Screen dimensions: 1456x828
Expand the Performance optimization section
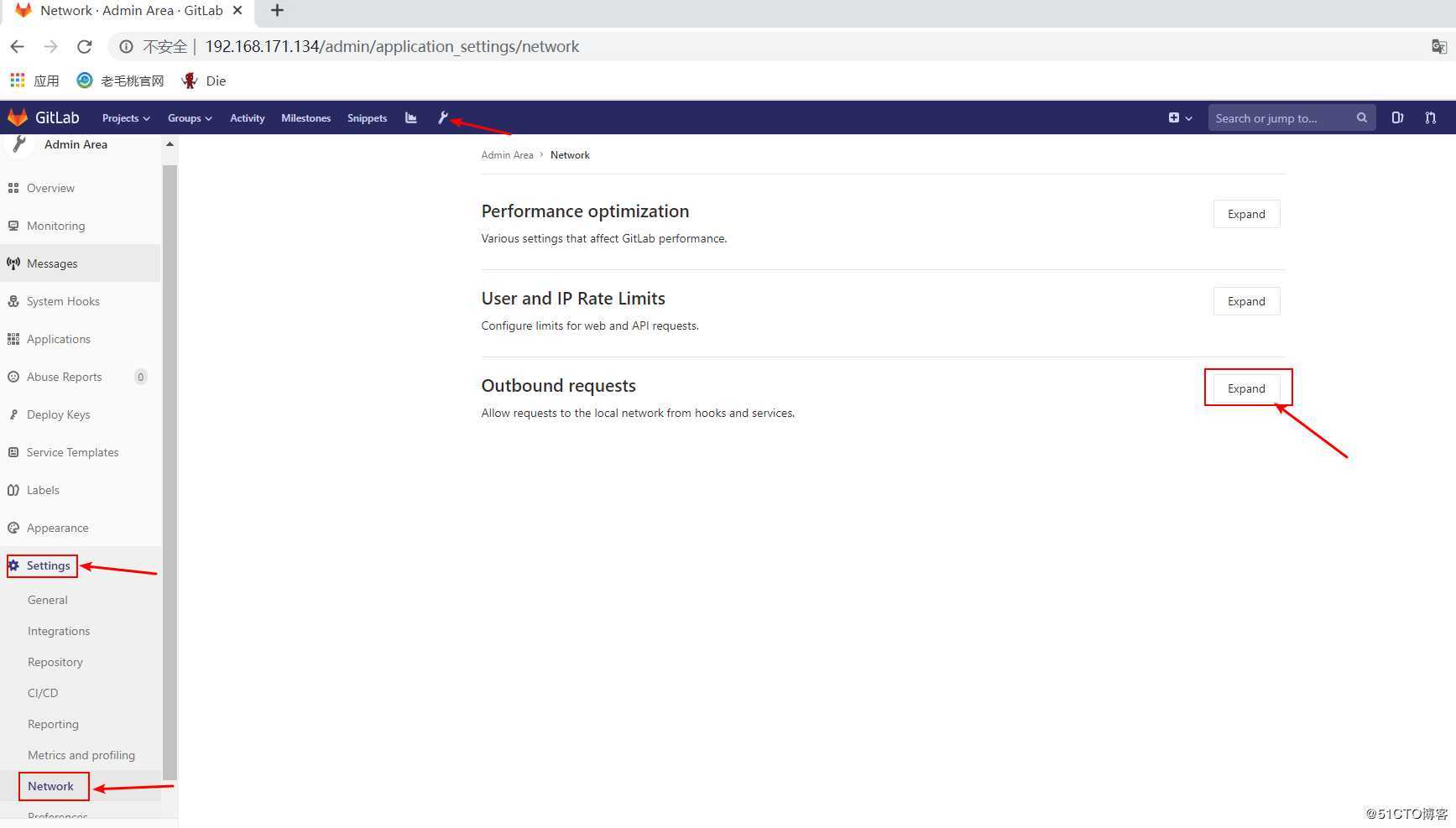1246,214
